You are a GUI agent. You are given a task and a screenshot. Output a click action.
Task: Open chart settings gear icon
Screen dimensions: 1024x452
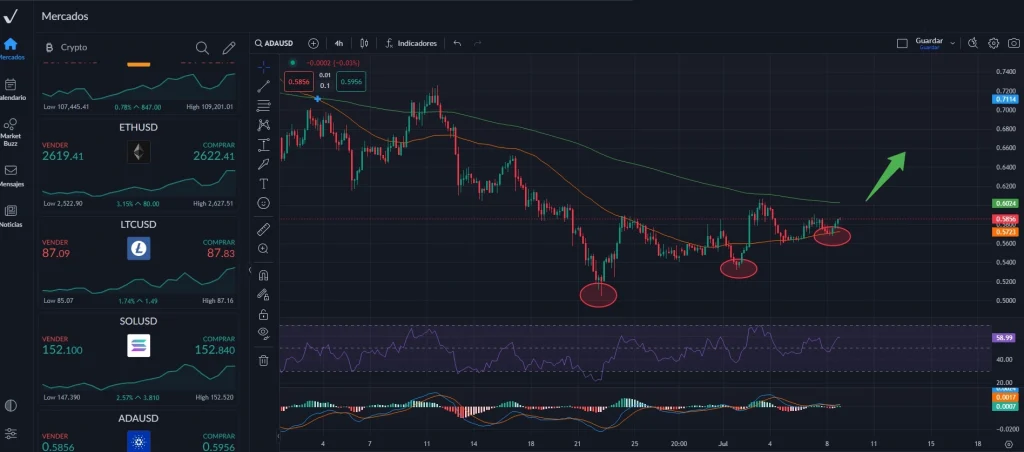point(993,43)
